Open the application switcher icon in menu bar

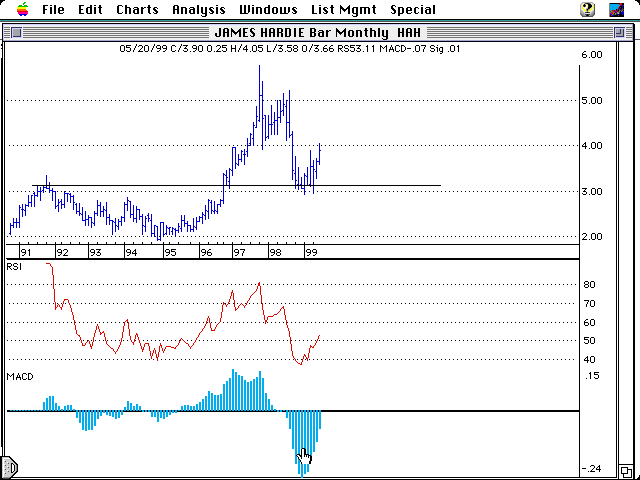[x=616, y=9]
